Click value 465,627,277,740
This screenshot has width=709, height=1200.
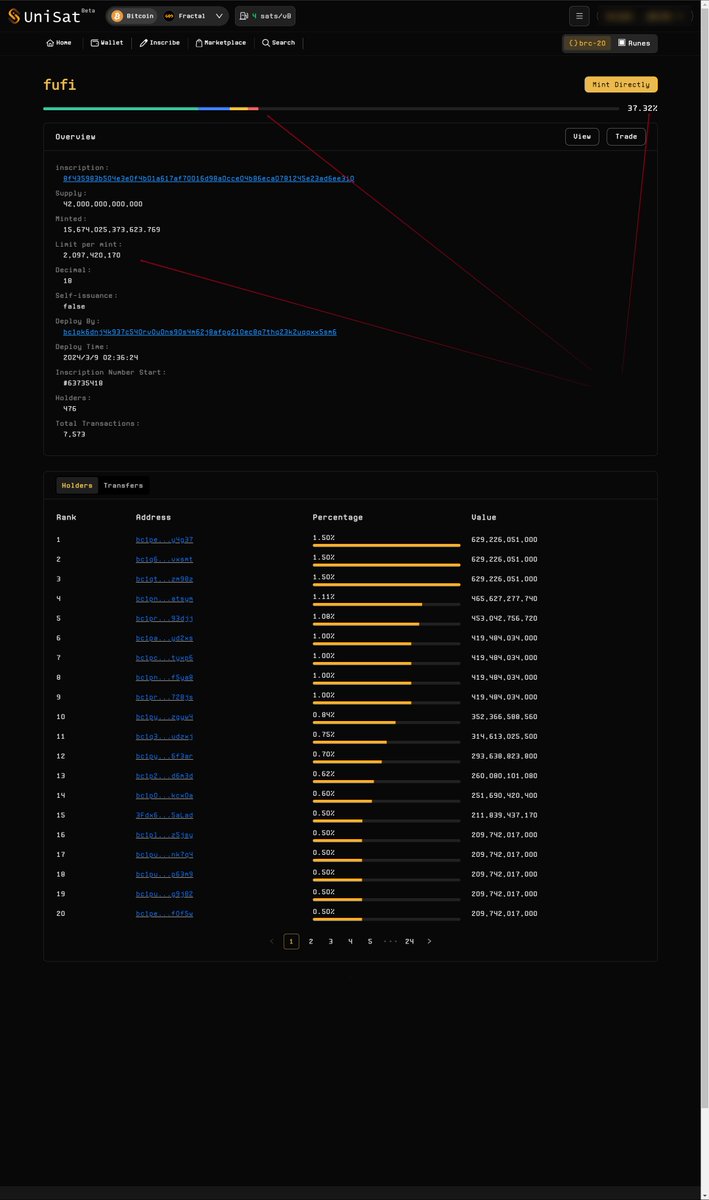pyautogui.click(x=504, y=598)
